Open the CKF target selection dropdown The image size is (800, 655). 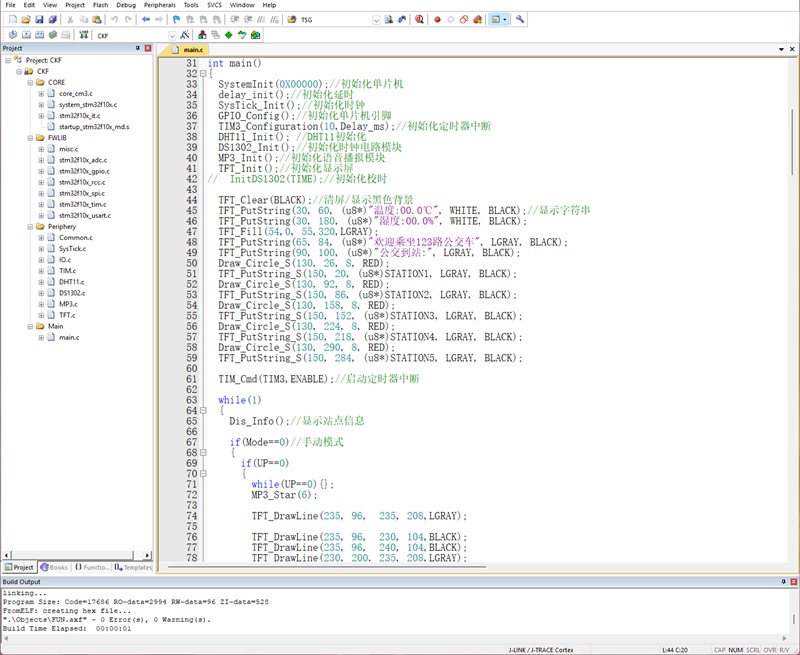[x=172, y=36]
